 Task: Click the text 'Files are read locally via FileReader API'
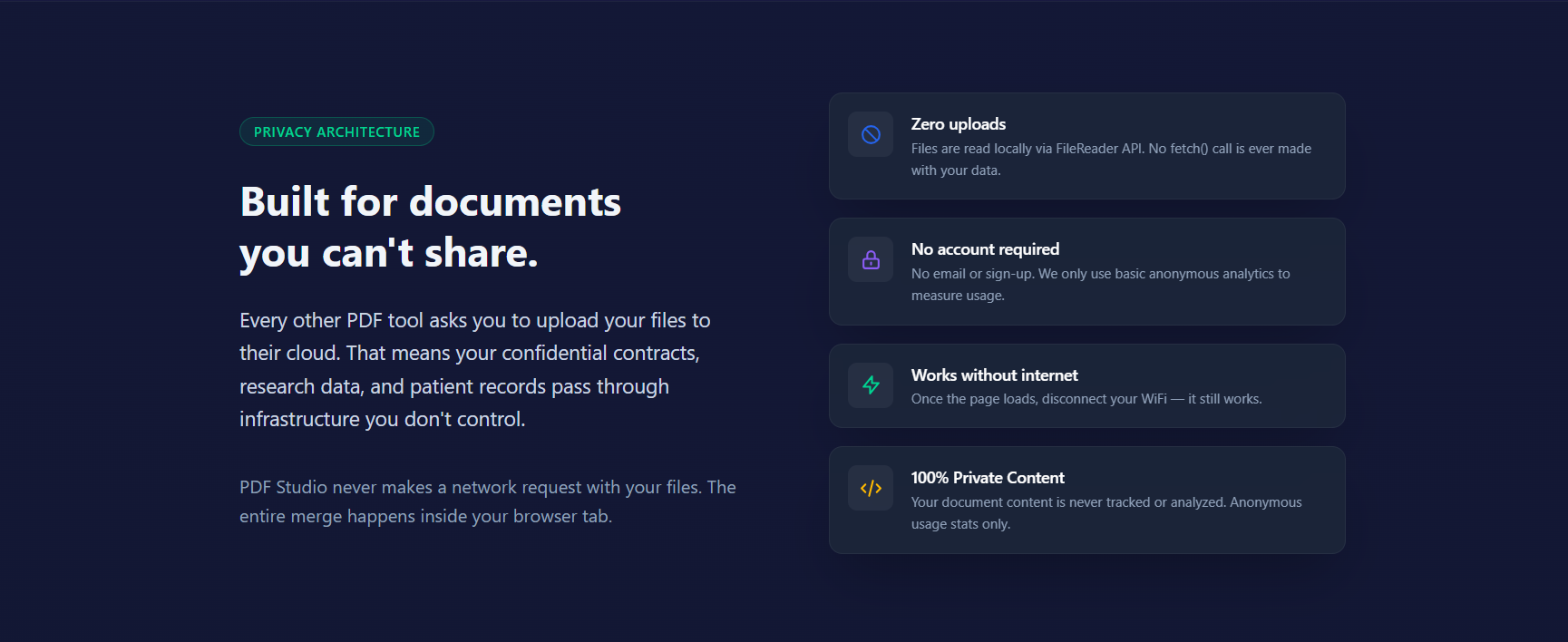pyautogui.click(x=1027, y=149)
